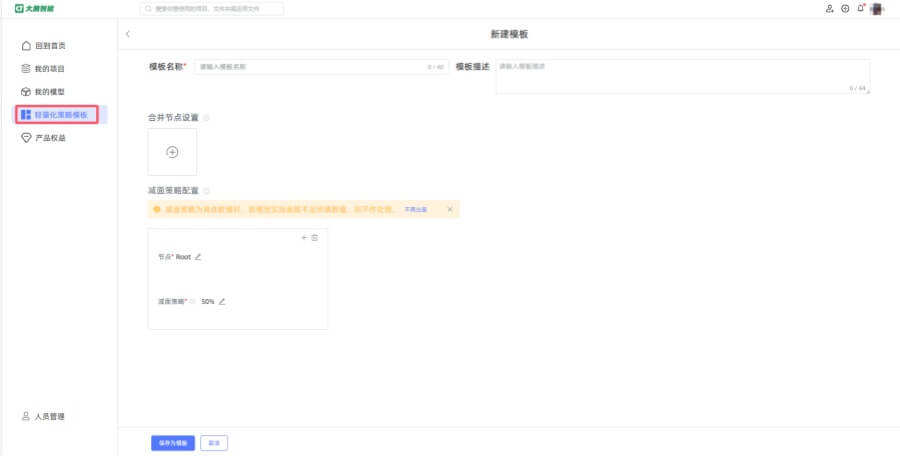Open the notification bell
900x456 pixels.
coord(860,8)
